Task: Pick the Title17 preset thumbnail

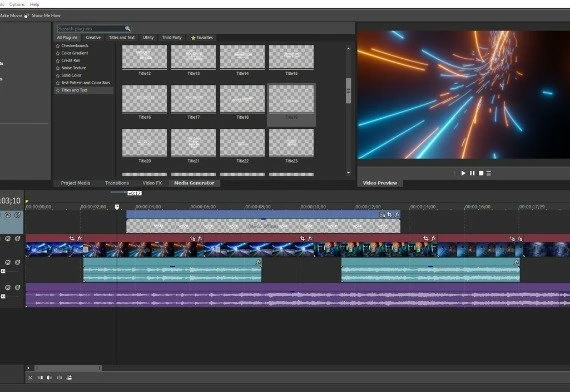Action: pos(193,99)
